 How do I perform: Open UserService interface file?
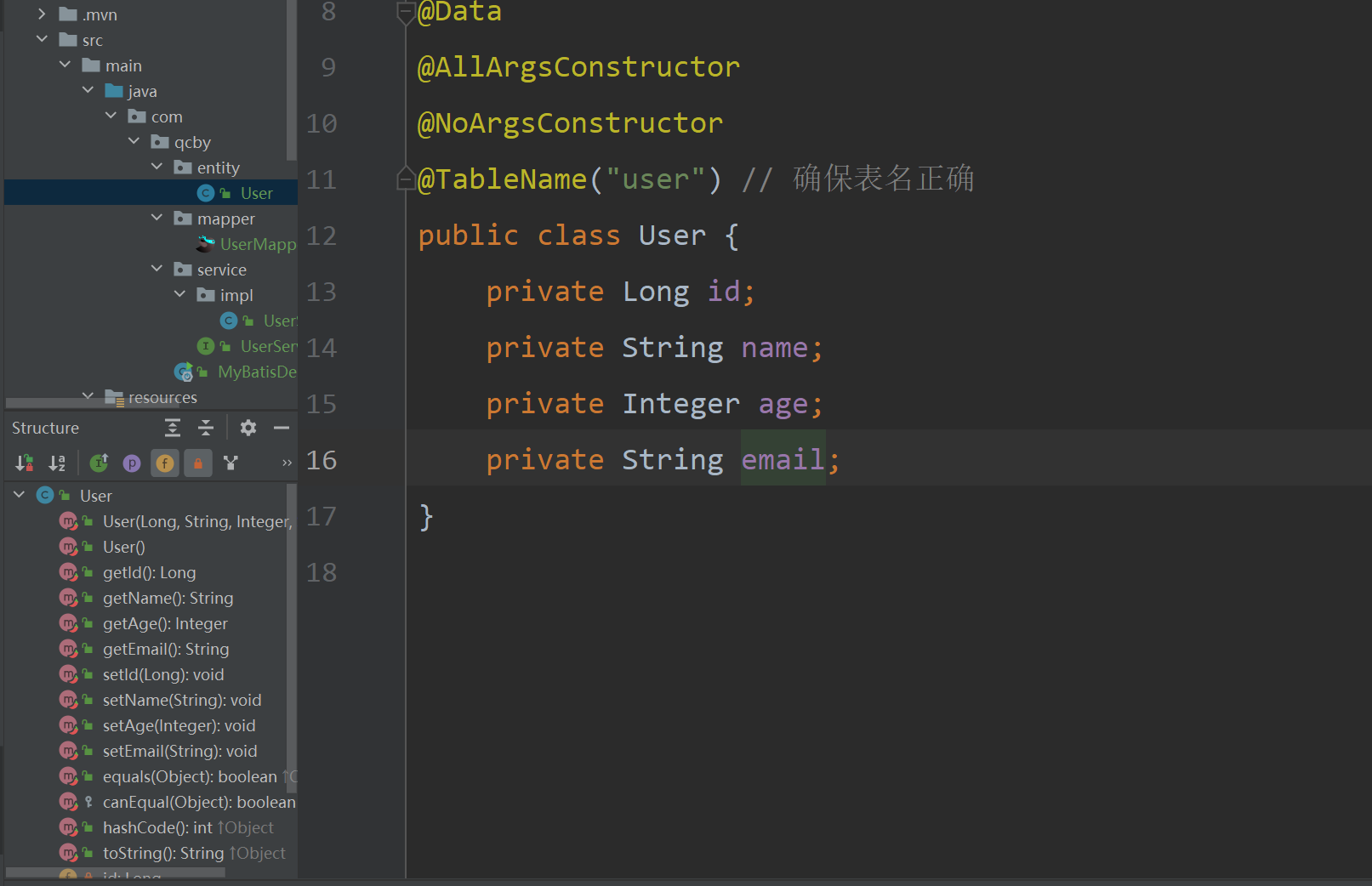(x=269, y=346)
